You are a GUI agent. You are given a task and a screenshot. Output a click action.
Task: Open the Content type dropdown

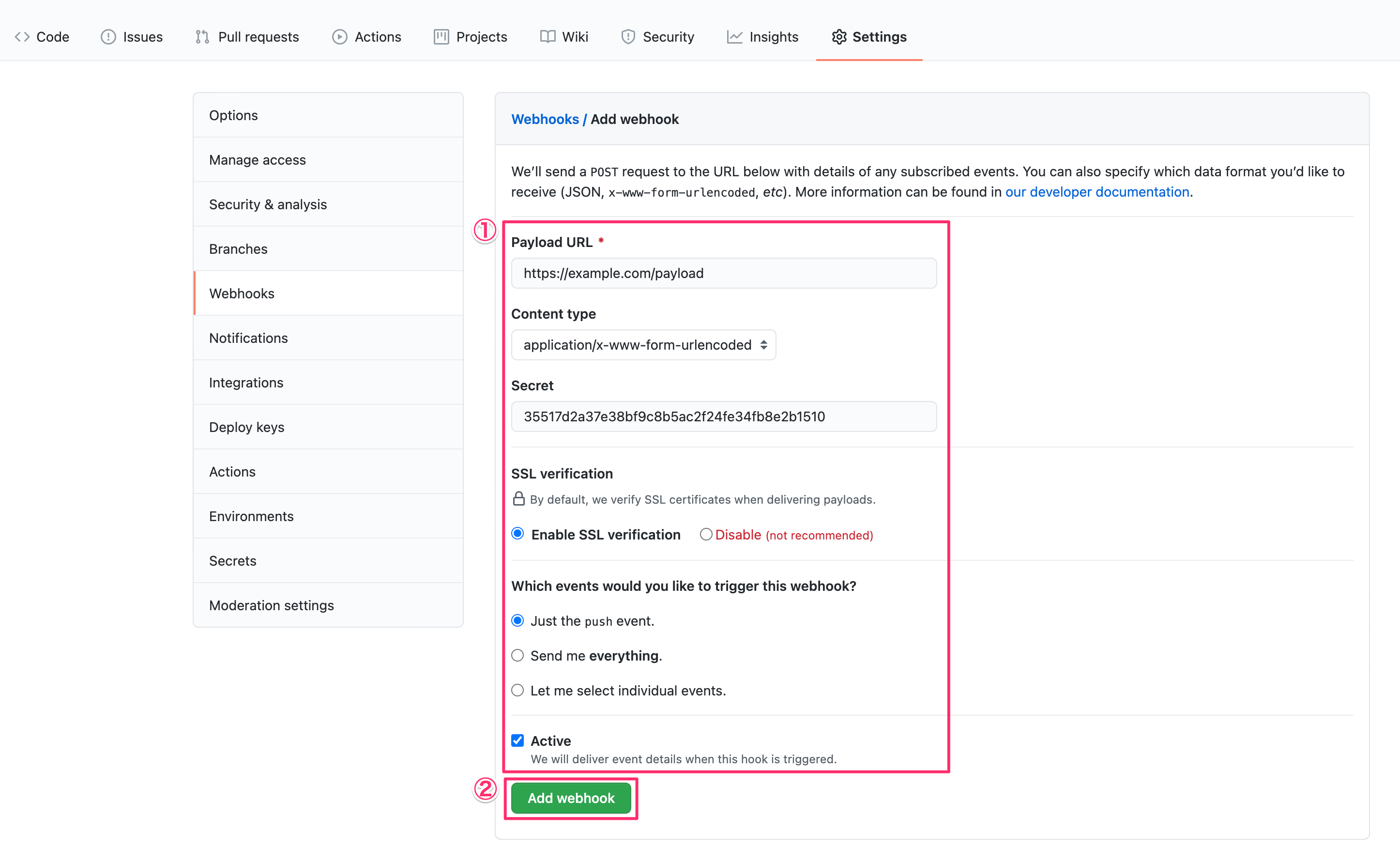[x=643, y=345]
